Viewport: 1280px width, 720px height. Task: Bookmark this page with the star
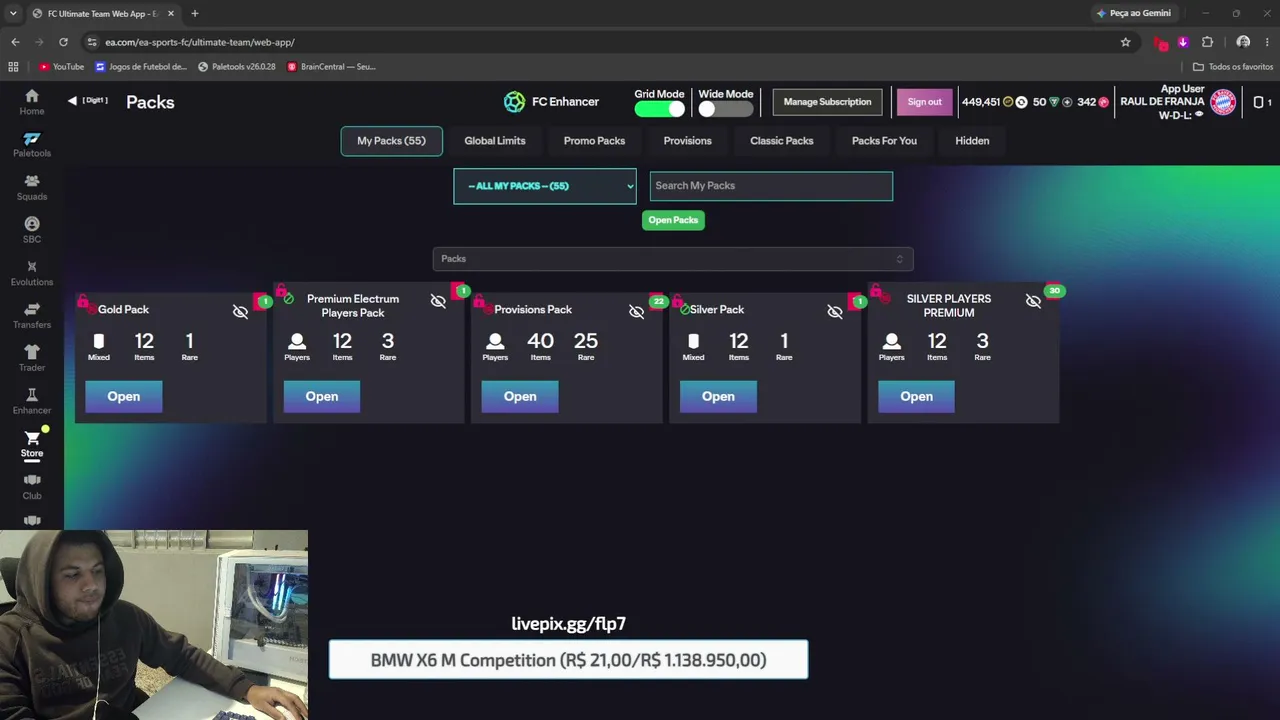[1125, 42]
